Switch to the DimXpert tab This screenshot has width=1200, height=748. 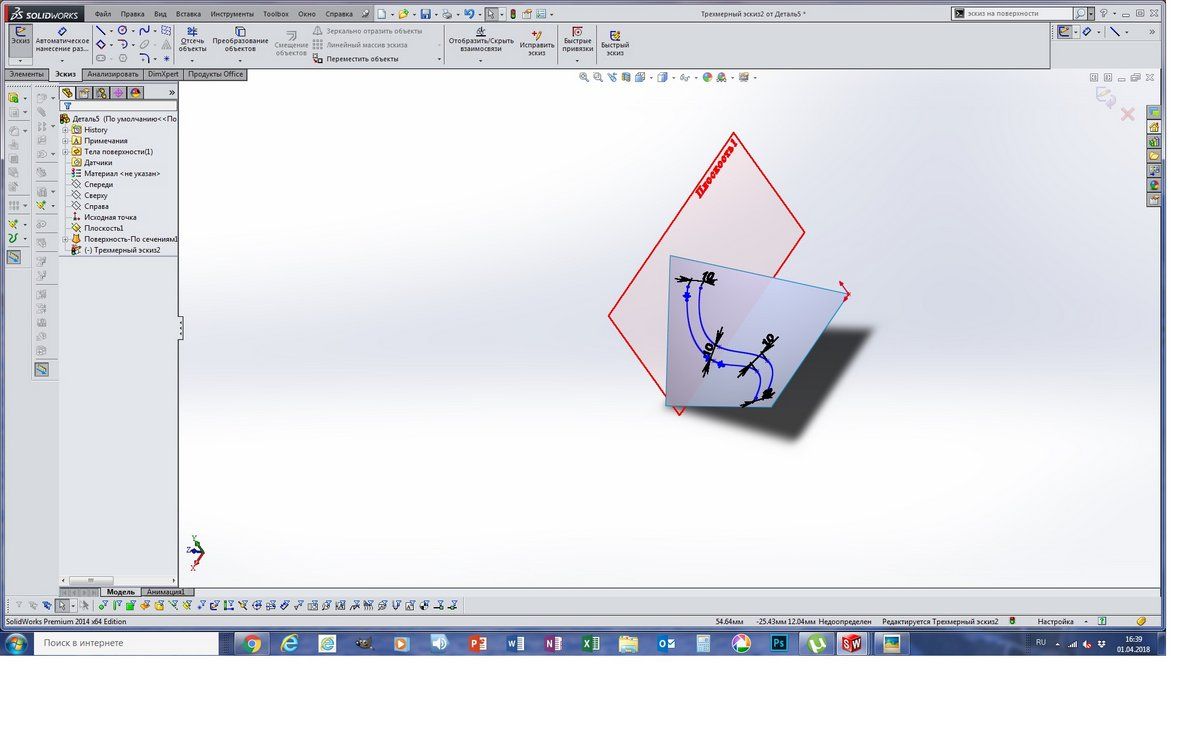(x=164, y=74)
